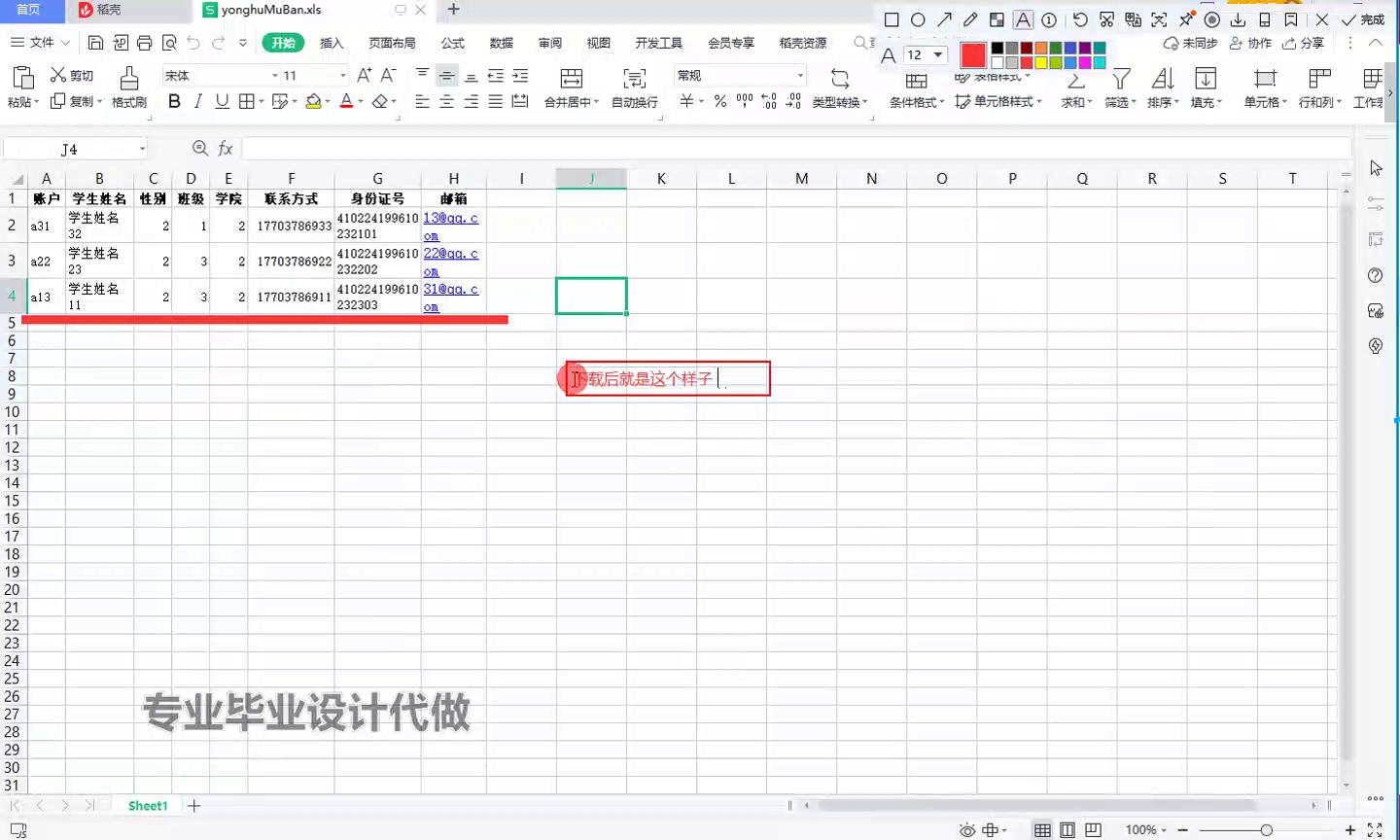Click the 完成 (Done) button

click(1363, 19)
